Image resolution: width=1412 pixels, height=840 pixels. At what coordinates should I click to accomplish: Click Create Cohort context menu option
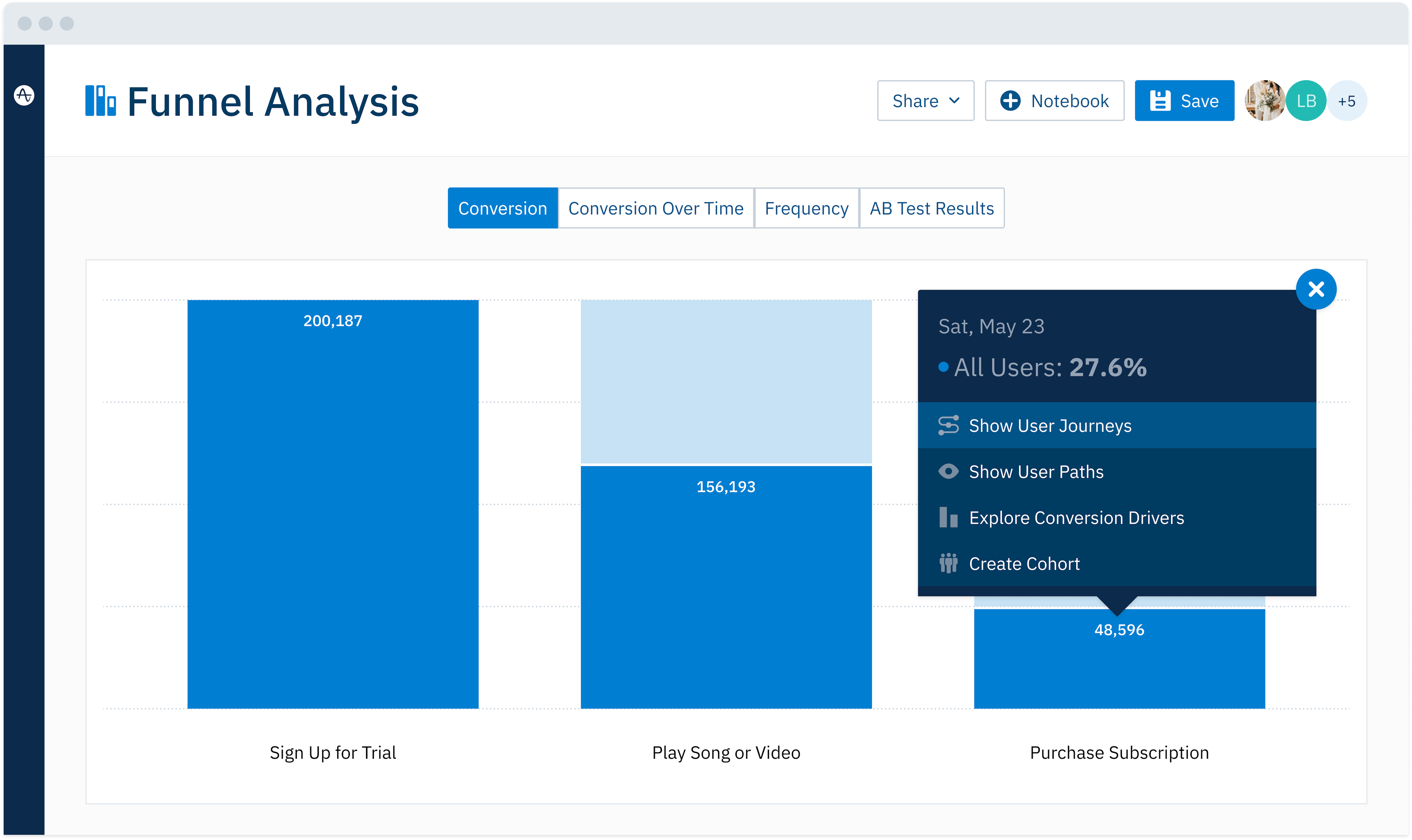pos(1024,563)
